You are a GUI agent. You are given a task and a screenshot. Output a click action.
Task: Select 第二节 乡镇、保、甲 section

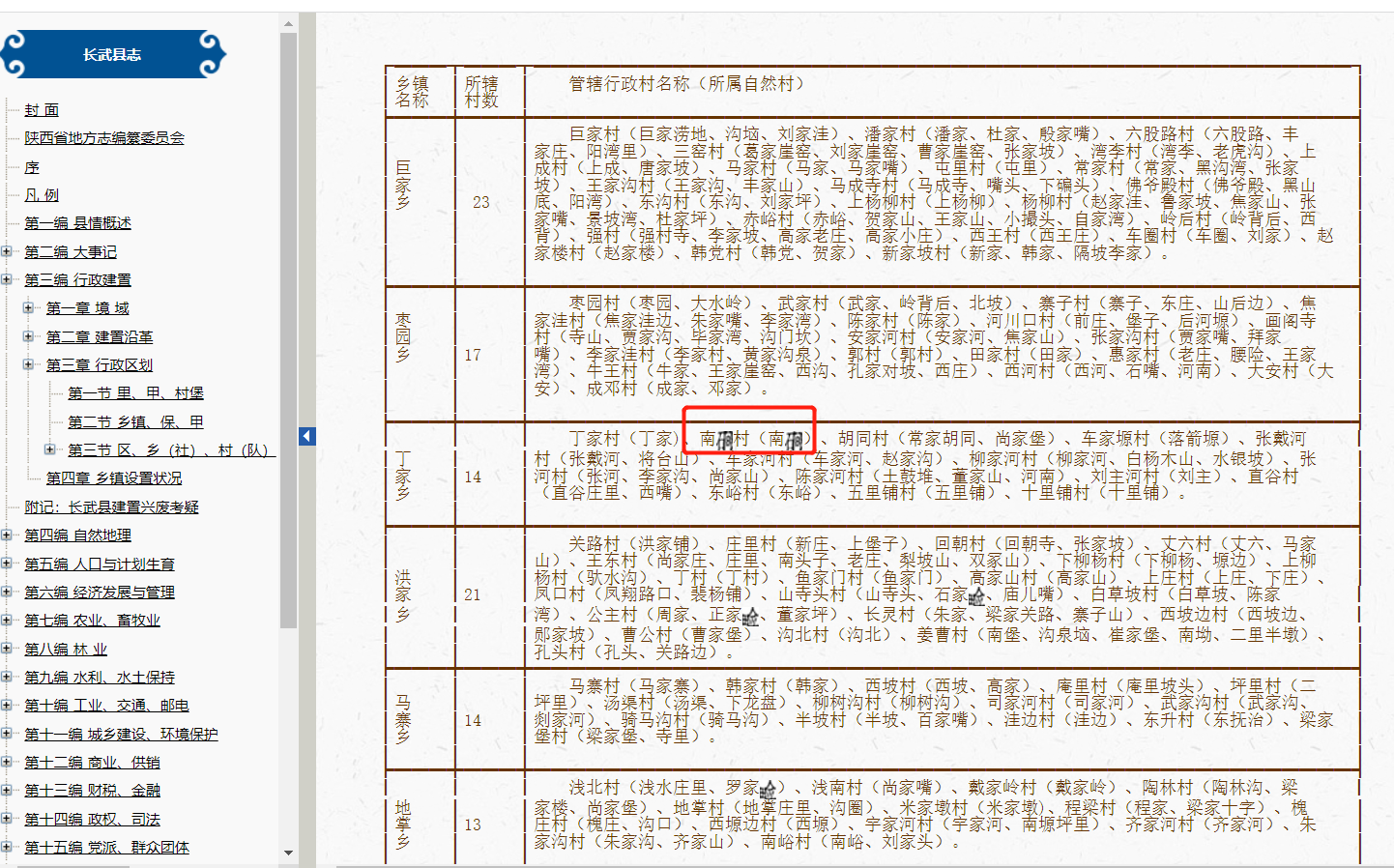[135, 421]
